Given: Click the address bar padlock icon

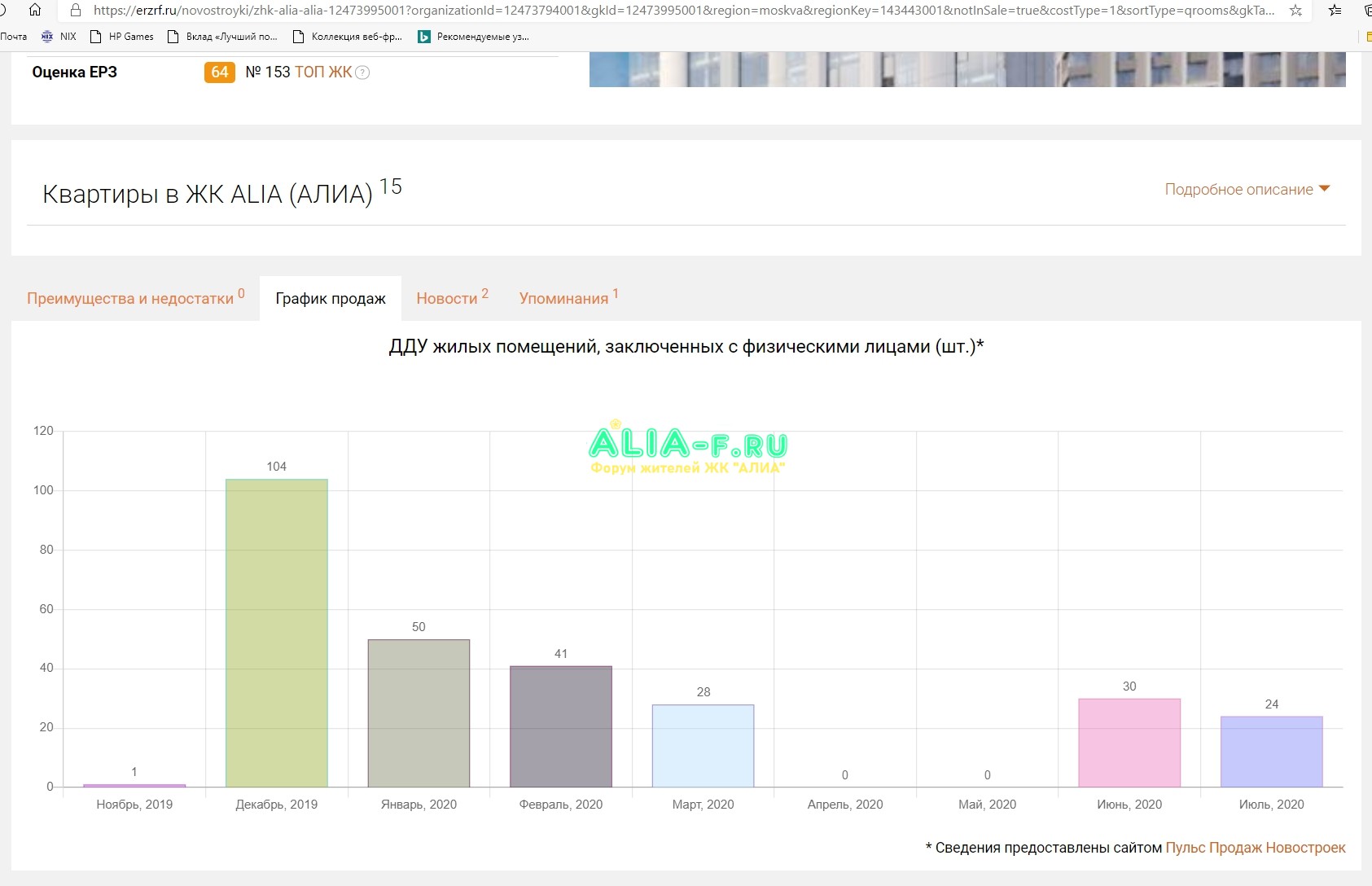Looking at the screenshot, I should pos(76,11).
